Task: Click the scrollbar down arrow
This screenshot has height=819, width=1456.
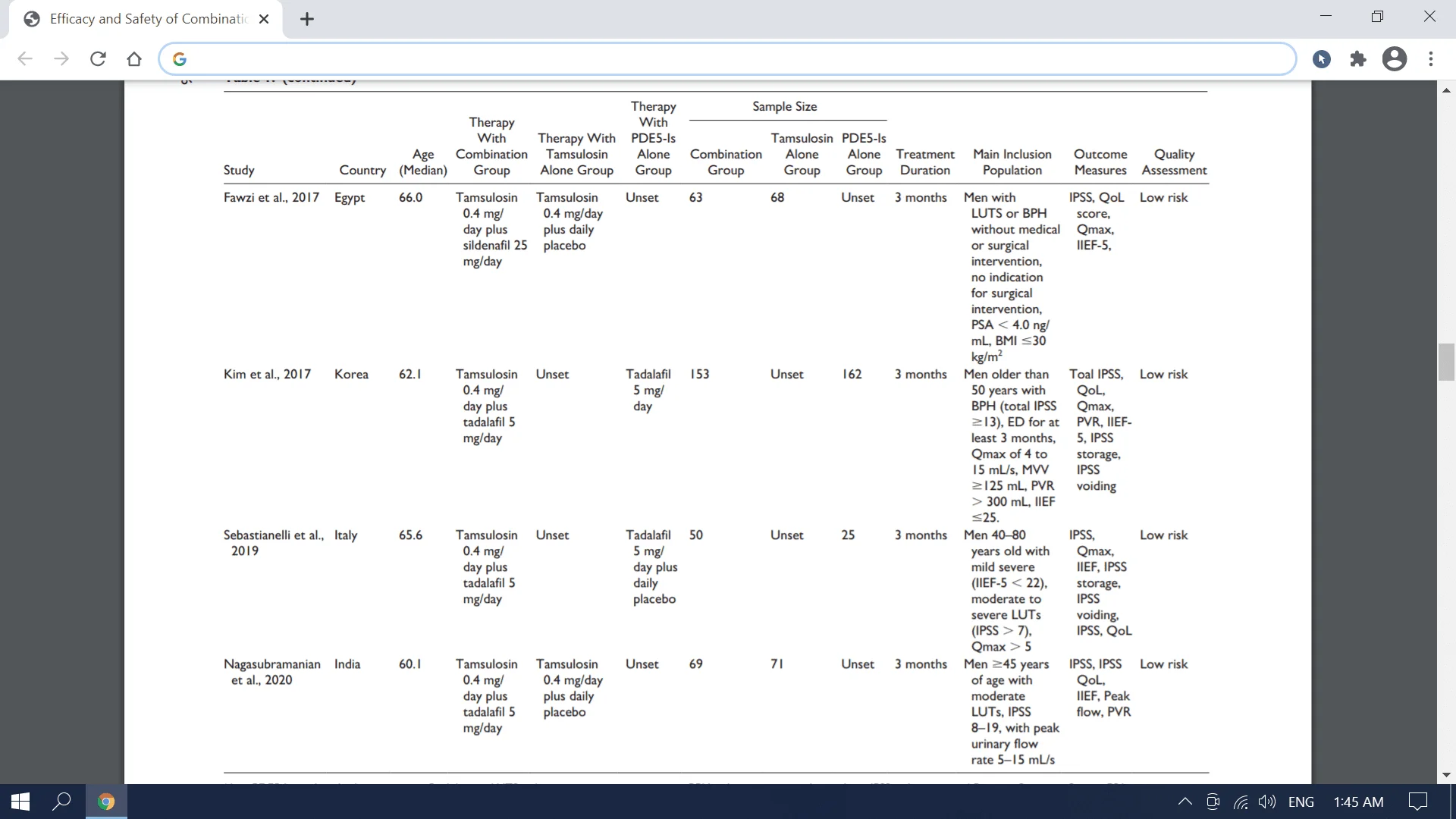Action: coord(1446,775)
